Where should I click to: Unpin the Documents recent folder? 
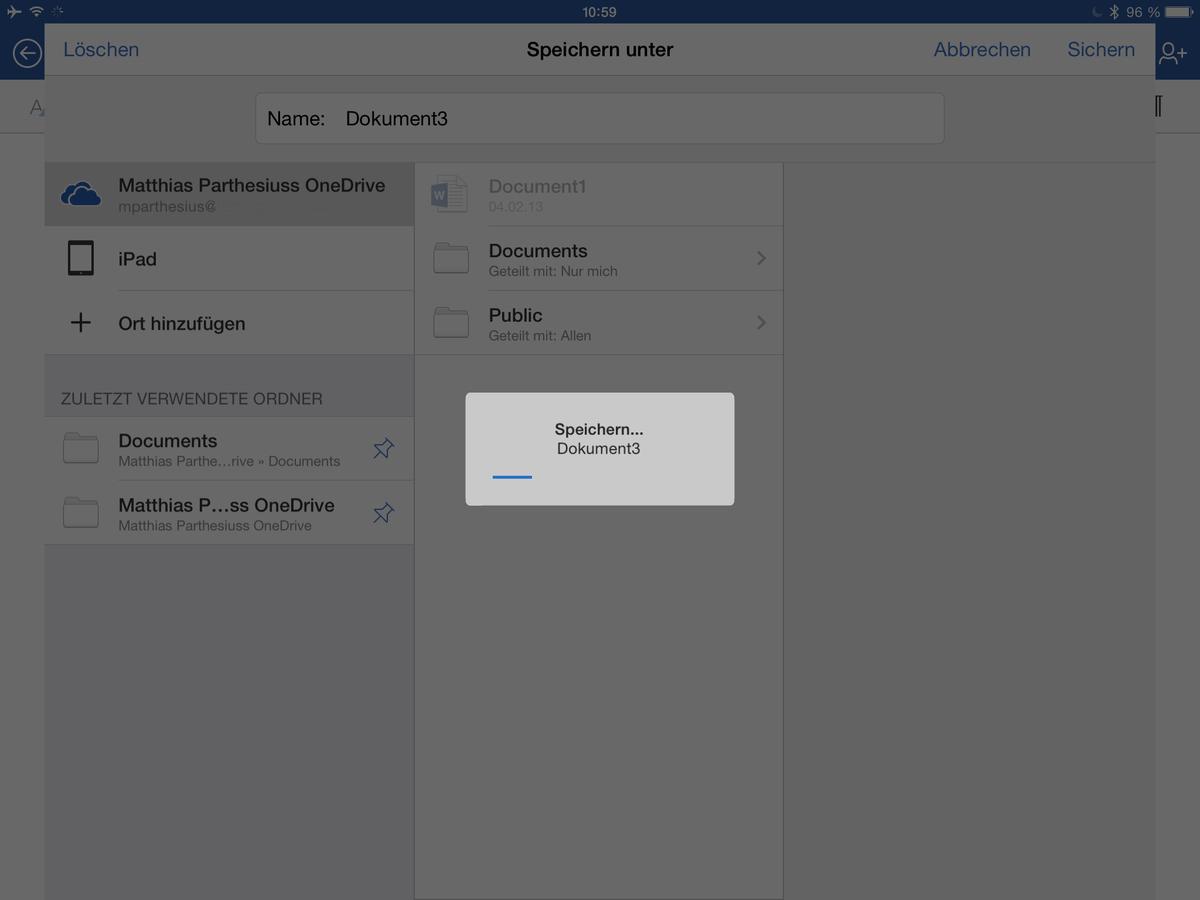(383, 449)
